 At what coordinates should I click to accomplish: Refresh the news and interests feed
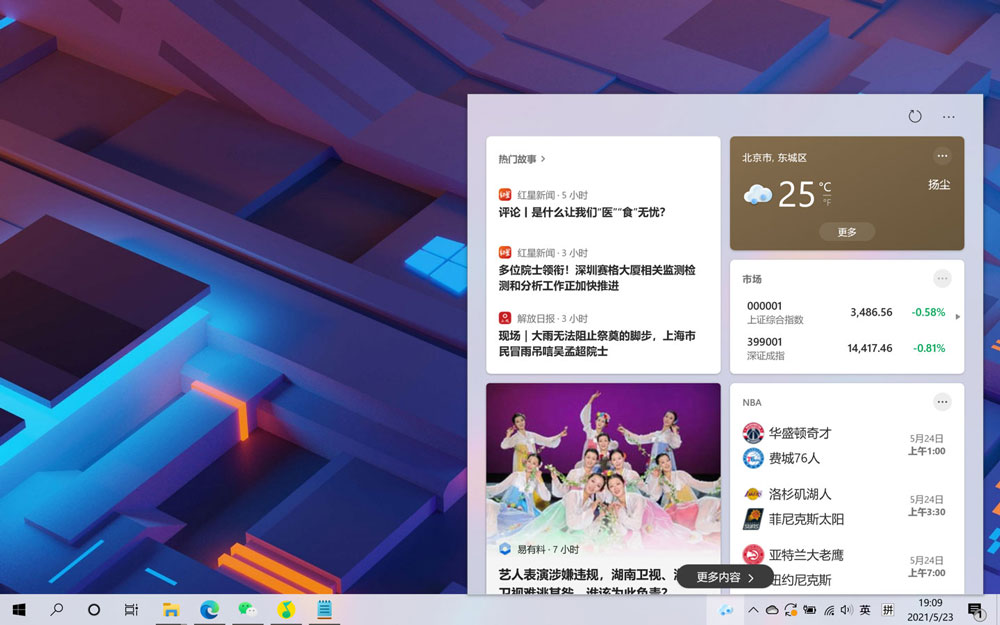pyautogui.click(x=914, y=117)
